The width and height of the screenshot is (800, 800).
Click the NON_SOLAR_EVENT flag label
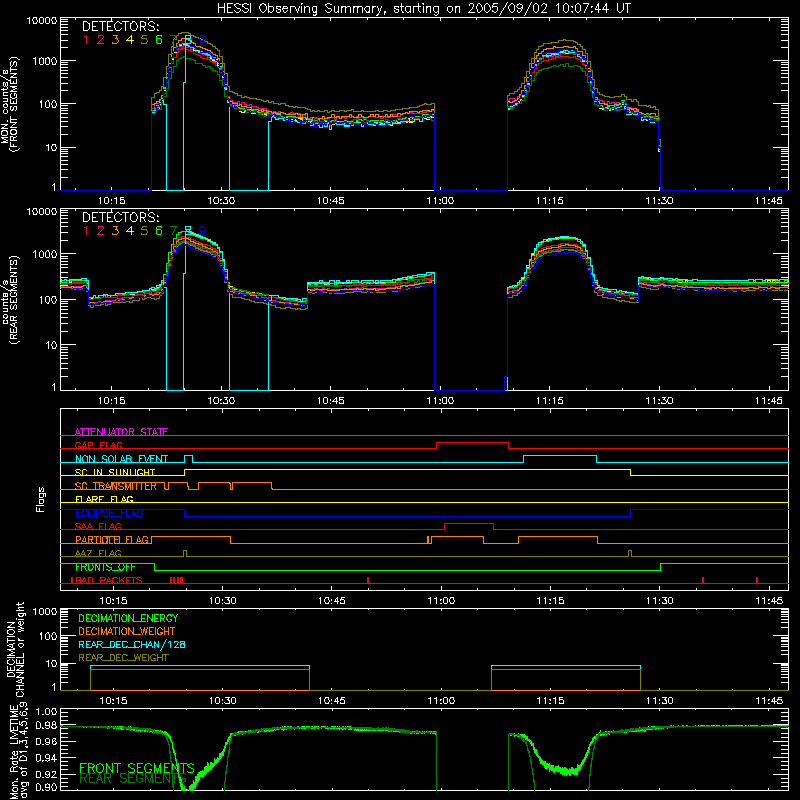[121, 459]
